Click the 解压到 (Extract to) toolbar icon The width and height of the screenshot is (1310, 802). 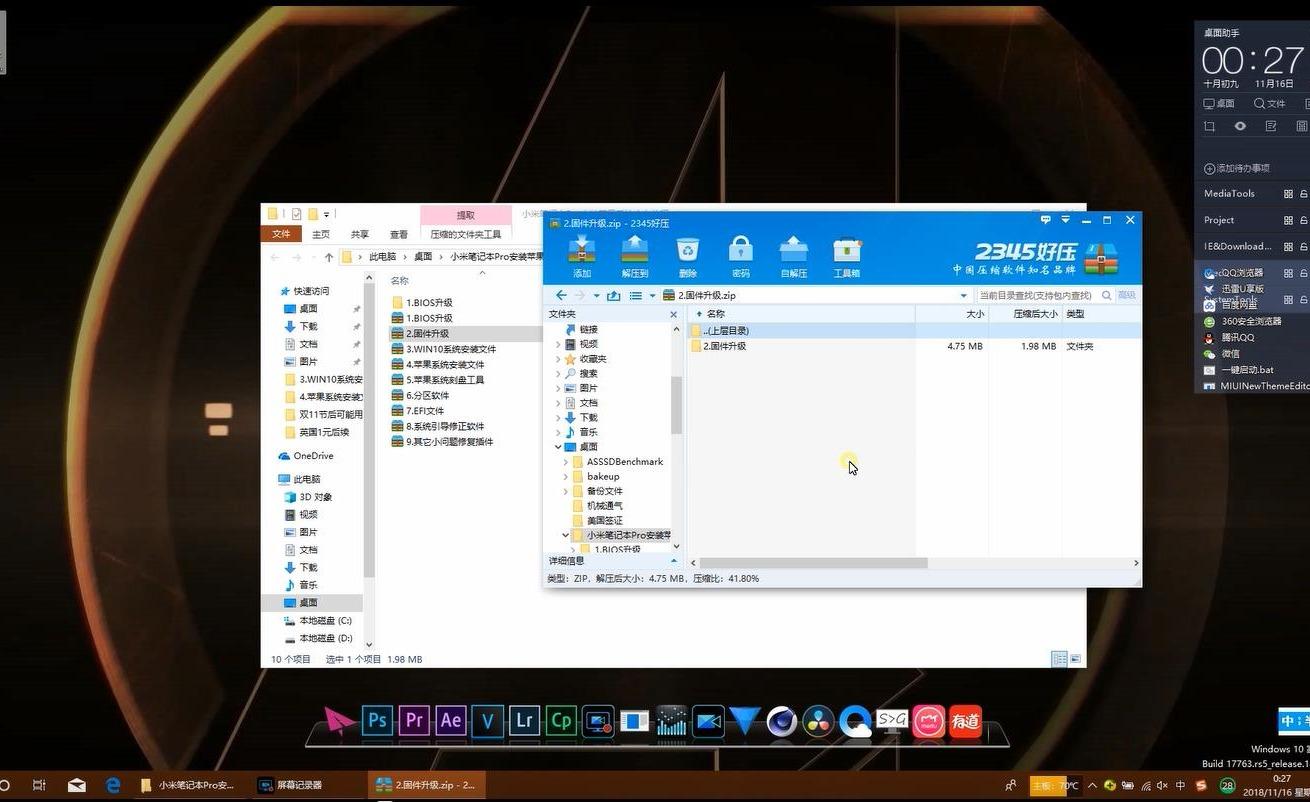[x=635, y=256]
